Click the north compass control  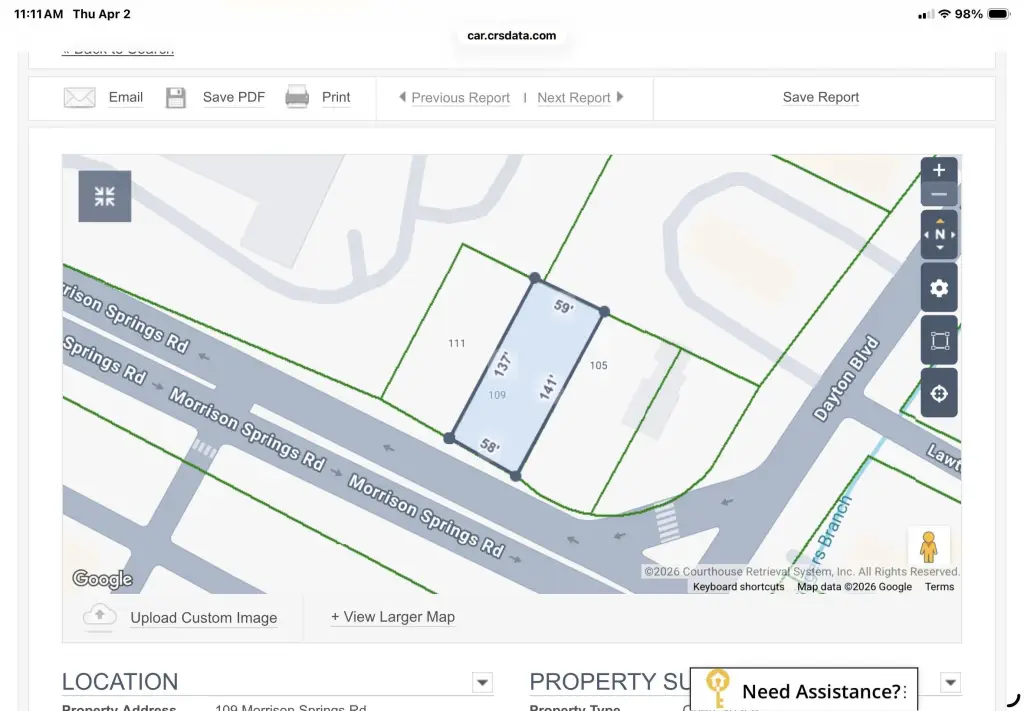click(x=939, y=235)
